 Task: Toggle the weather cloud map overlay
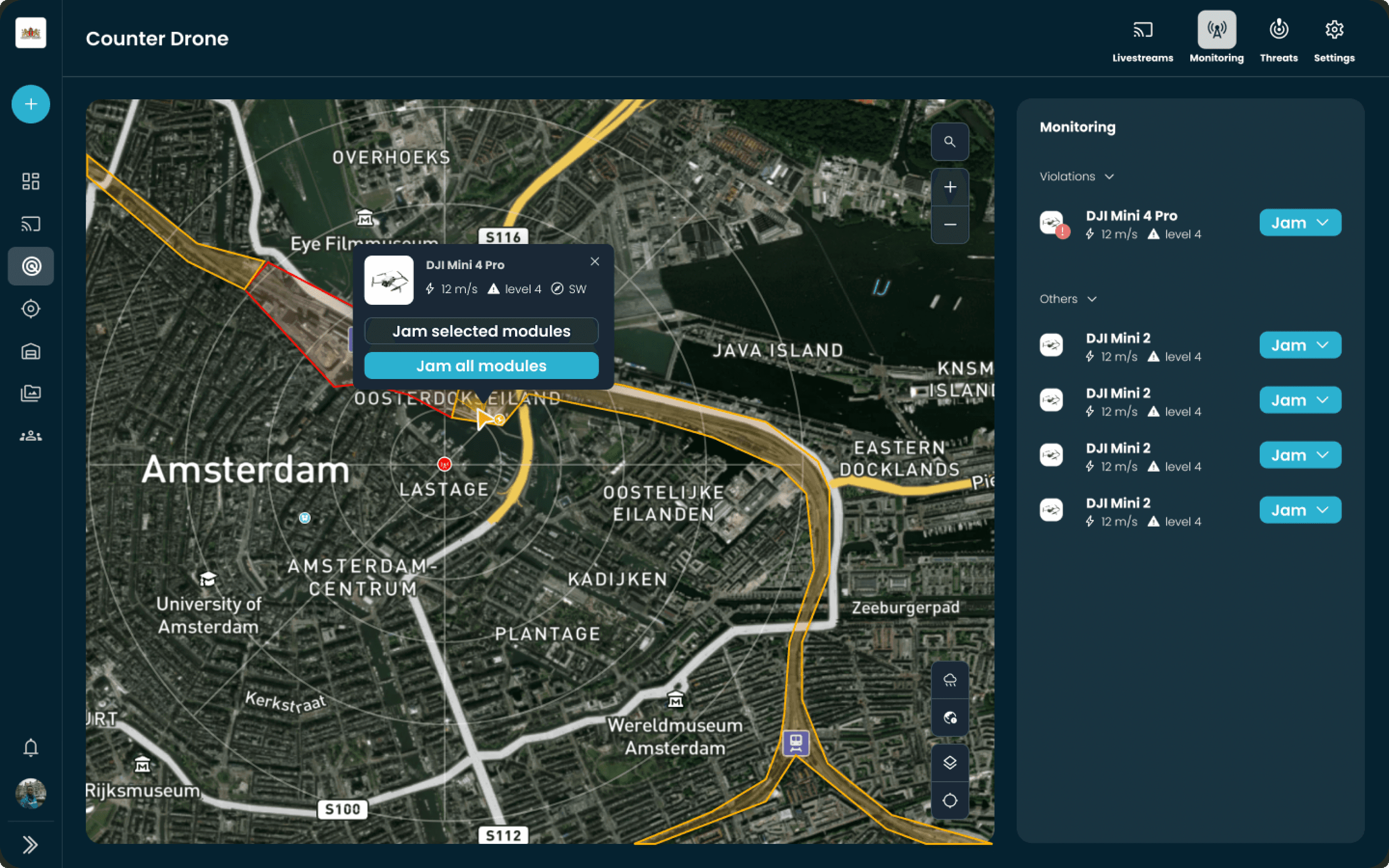coord(950,680)
